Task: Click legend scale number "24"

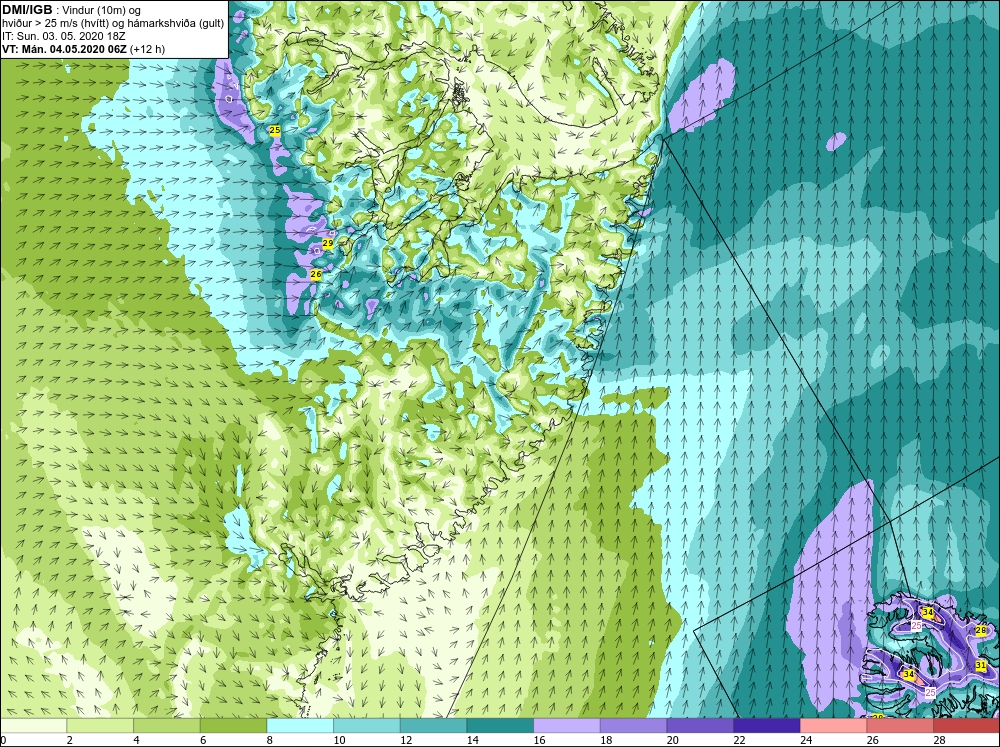Action: (x=805, y=740)
